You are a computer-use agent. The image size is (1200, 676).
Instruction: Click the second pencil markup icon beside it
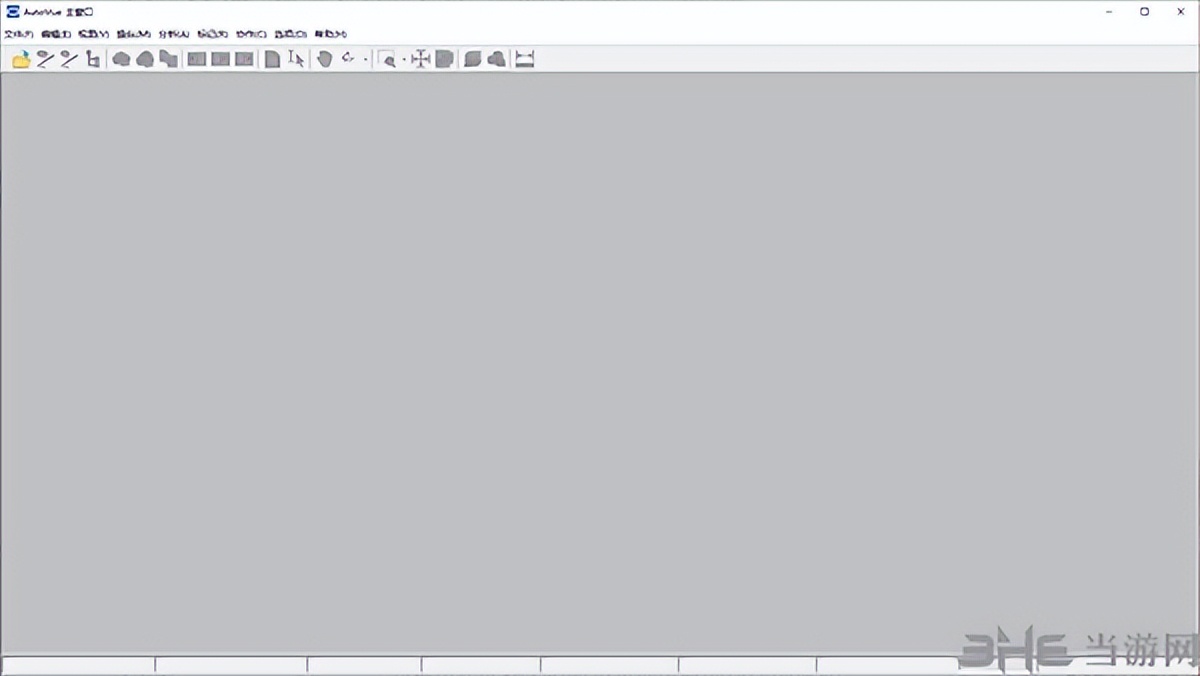68,59
